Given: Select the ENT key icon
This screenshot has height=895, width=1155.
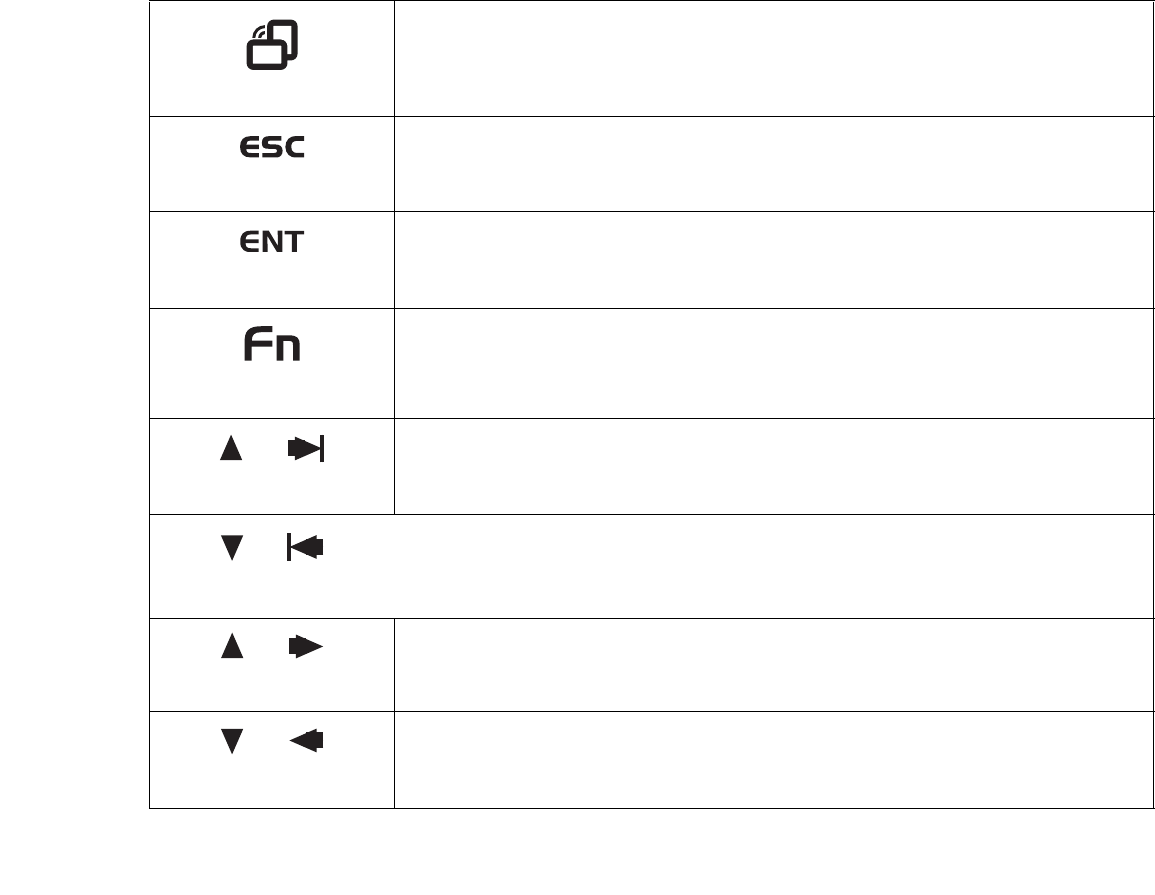Looking at the screenshot, I should coord(272,243).
